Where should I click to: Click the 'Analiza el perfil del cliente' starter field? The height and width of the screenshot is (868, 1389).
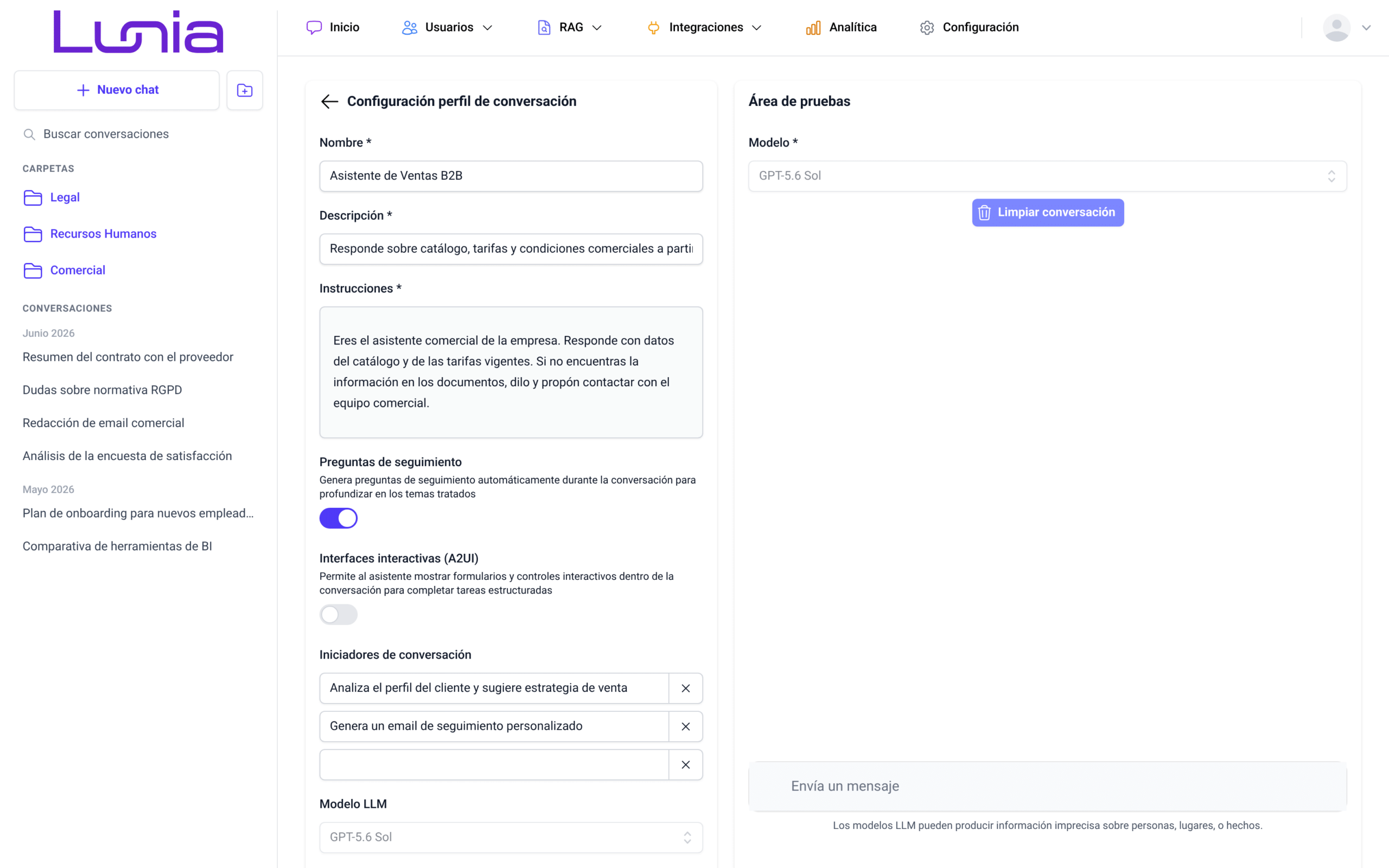pyautogui.click(x=494, y=688)
